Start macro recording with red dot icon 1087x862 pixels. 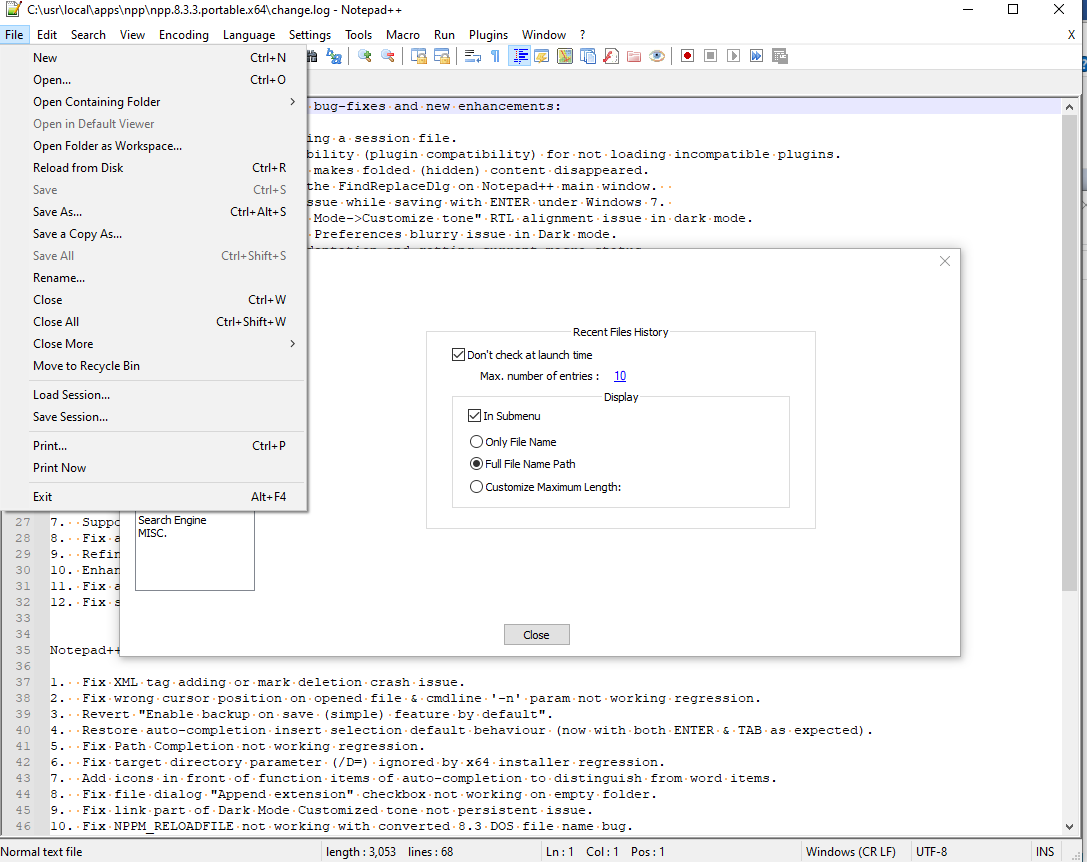pyautogui.click(x=688, y=56)
